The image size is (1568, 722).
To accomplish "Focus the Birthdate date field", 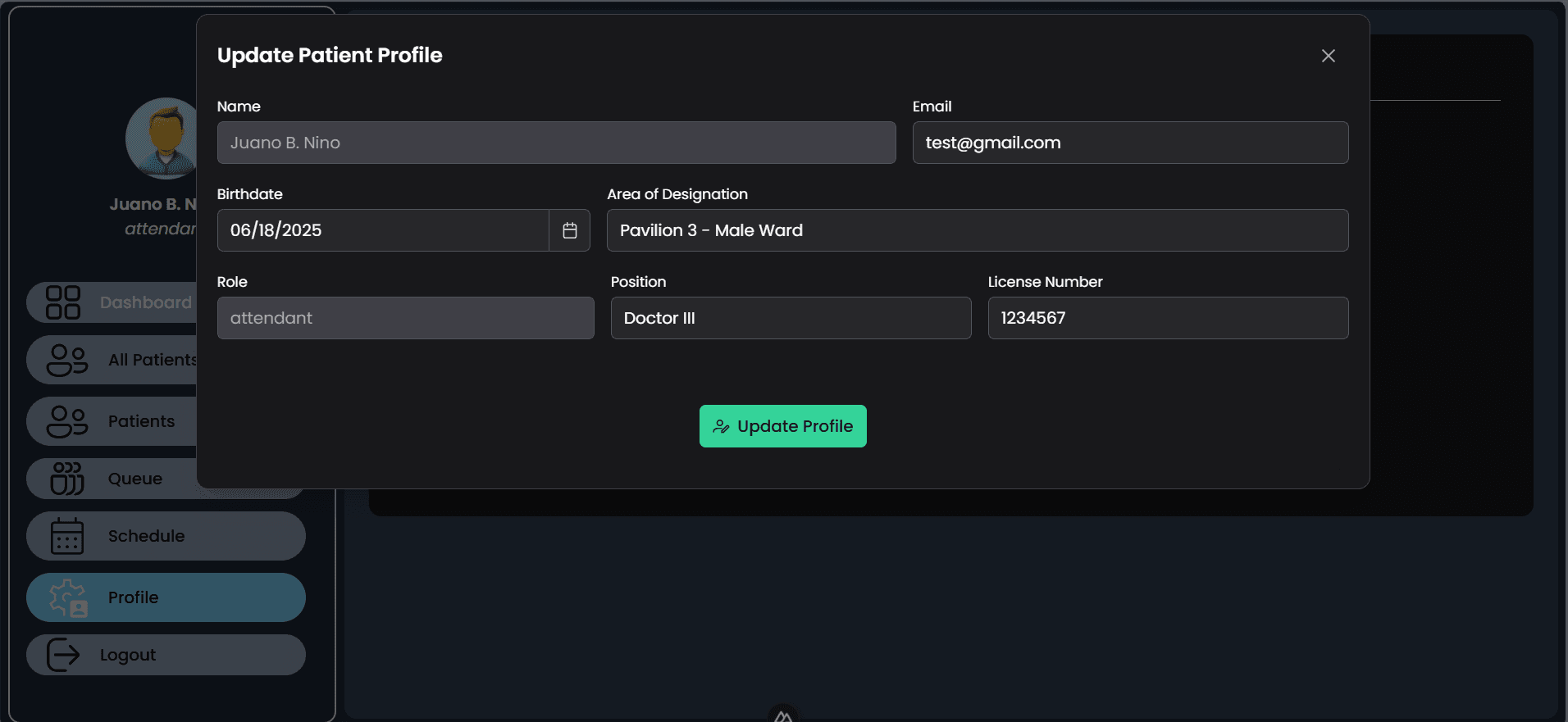I will pyautogui.click(x=383, y=230).
